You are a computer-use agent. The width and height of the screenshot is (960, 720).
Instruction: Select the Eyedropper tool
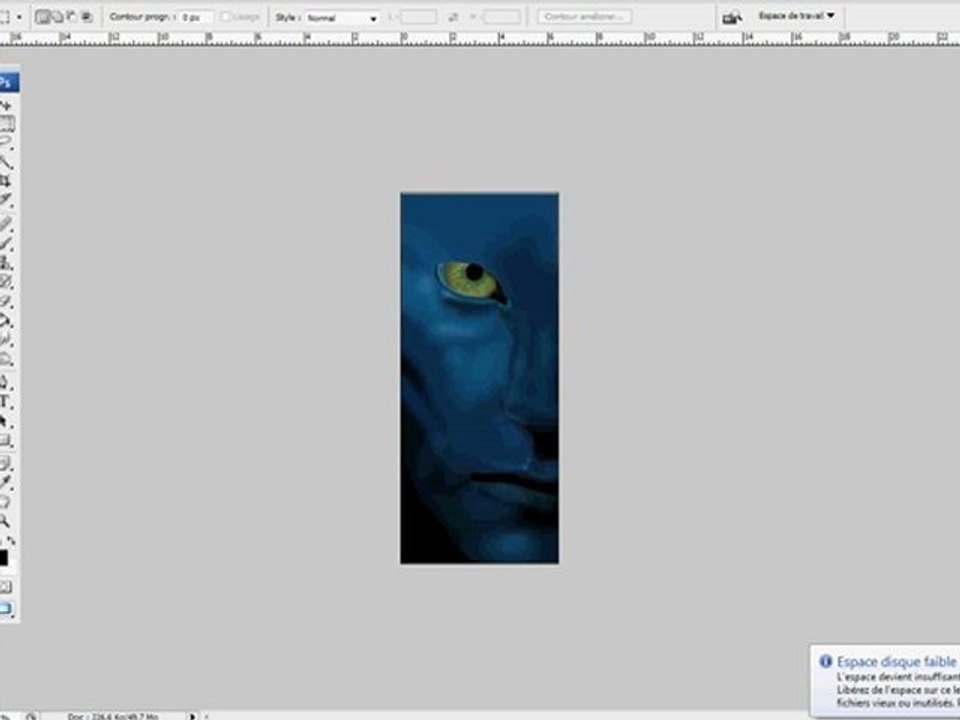tap(6, 482)
